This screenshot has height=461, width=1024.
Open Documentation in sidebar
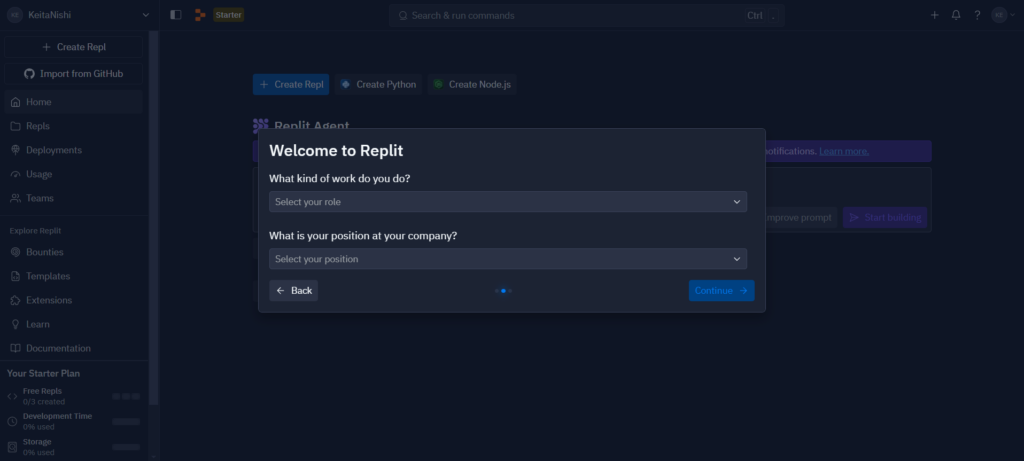[x=73, y=348]
